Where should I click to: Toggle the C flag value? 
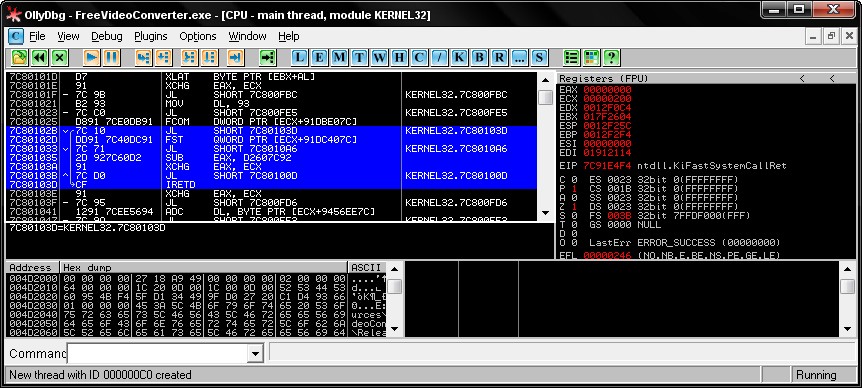pos(574,180)
